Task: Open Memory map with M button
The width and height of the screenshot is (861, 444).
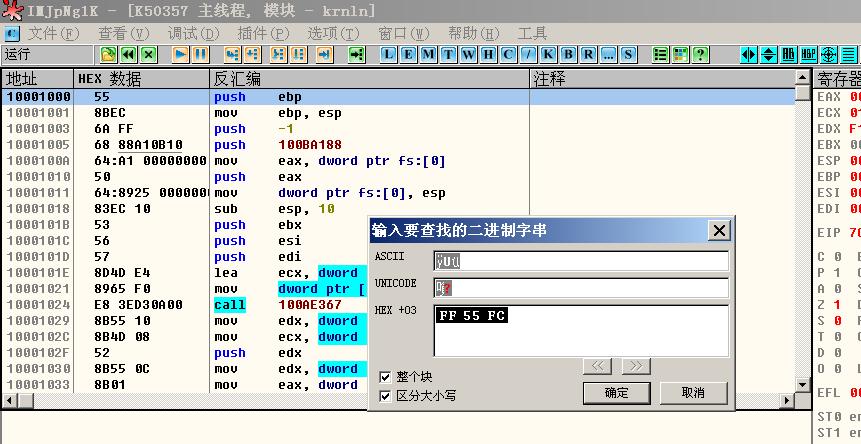Action: (x=429, y=54)
